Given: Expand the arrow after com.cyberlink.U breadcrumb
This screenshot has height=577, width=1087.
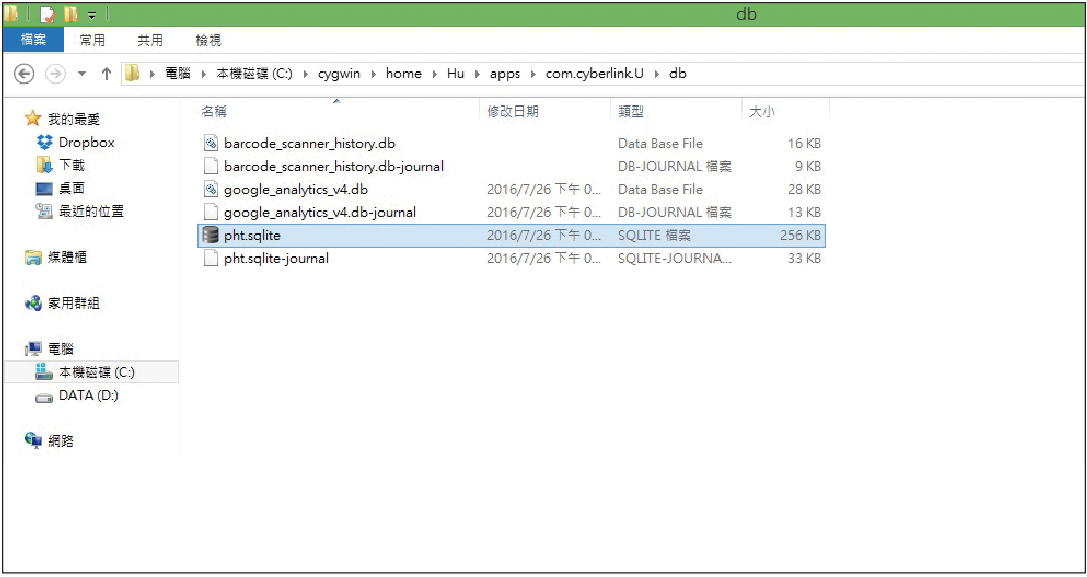Looking at the screenshot, I should pos(656,74).
